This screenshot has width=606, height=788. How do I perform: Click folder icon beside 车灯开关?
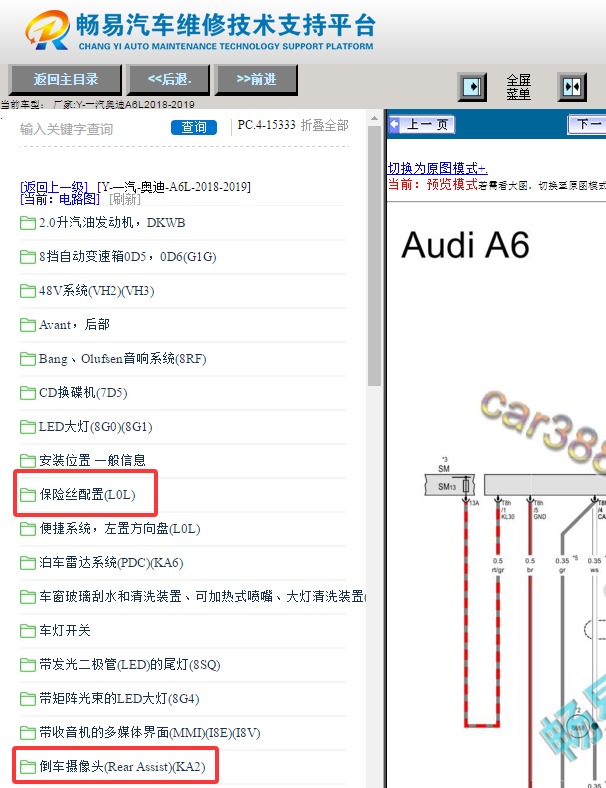[x=28, y=631]
